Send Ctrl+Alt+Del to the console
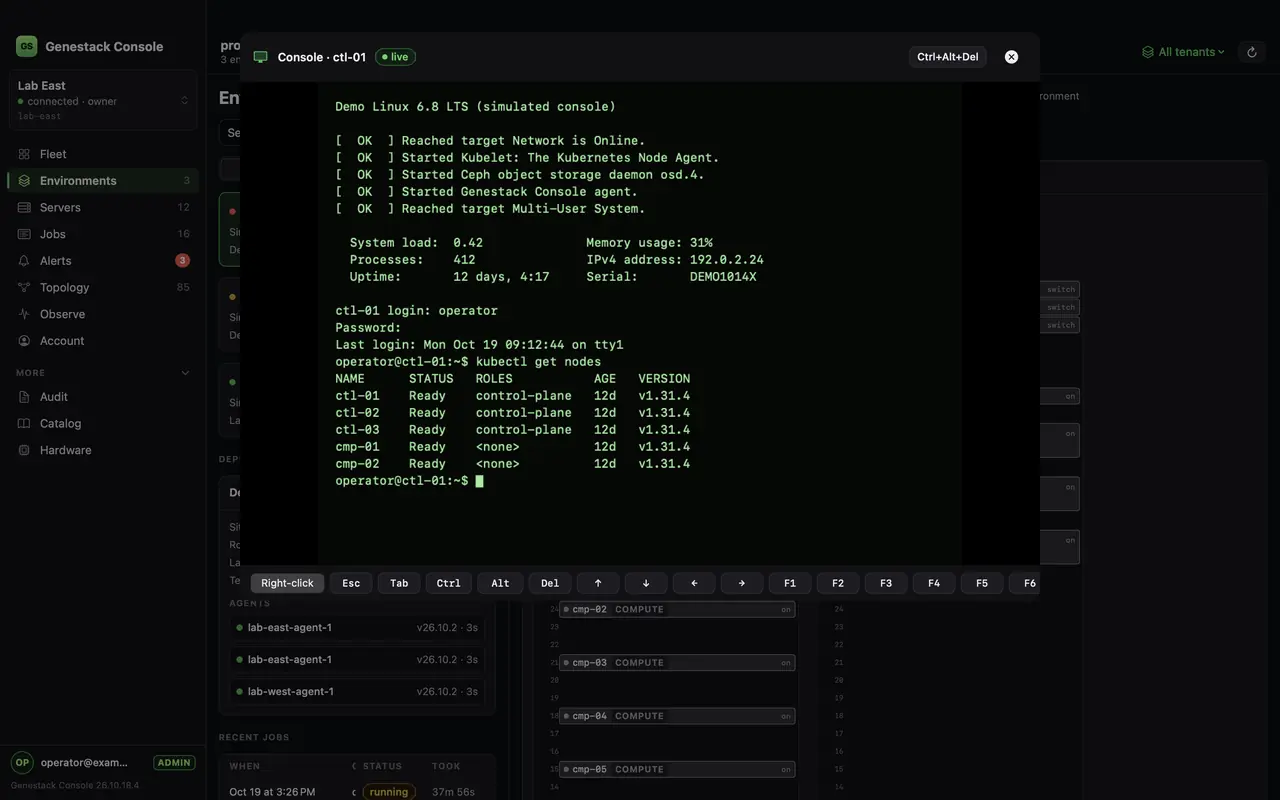 [948, 57]
